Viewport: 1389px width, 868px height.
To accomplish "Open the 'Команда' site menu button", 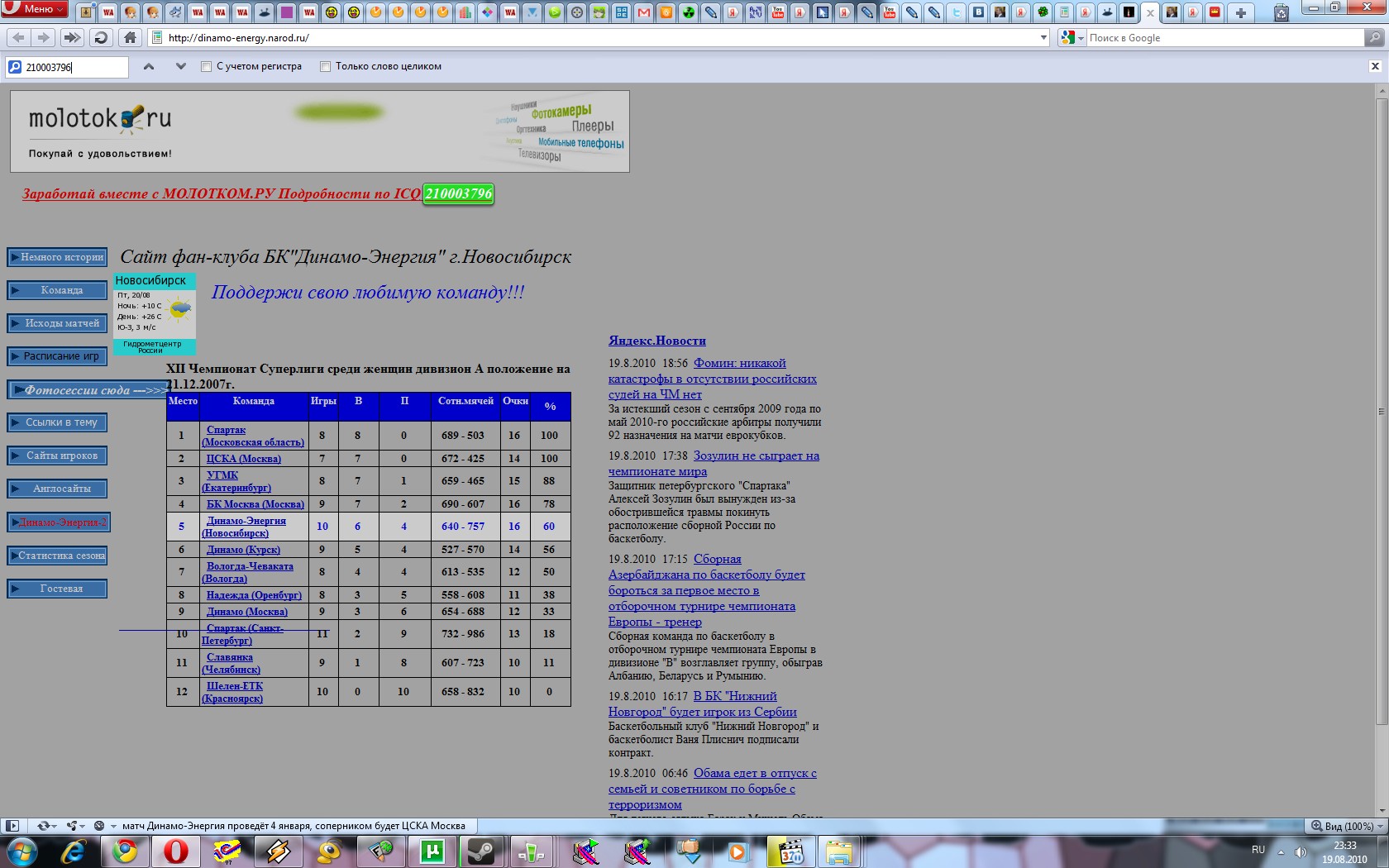I will pos(57,290).
